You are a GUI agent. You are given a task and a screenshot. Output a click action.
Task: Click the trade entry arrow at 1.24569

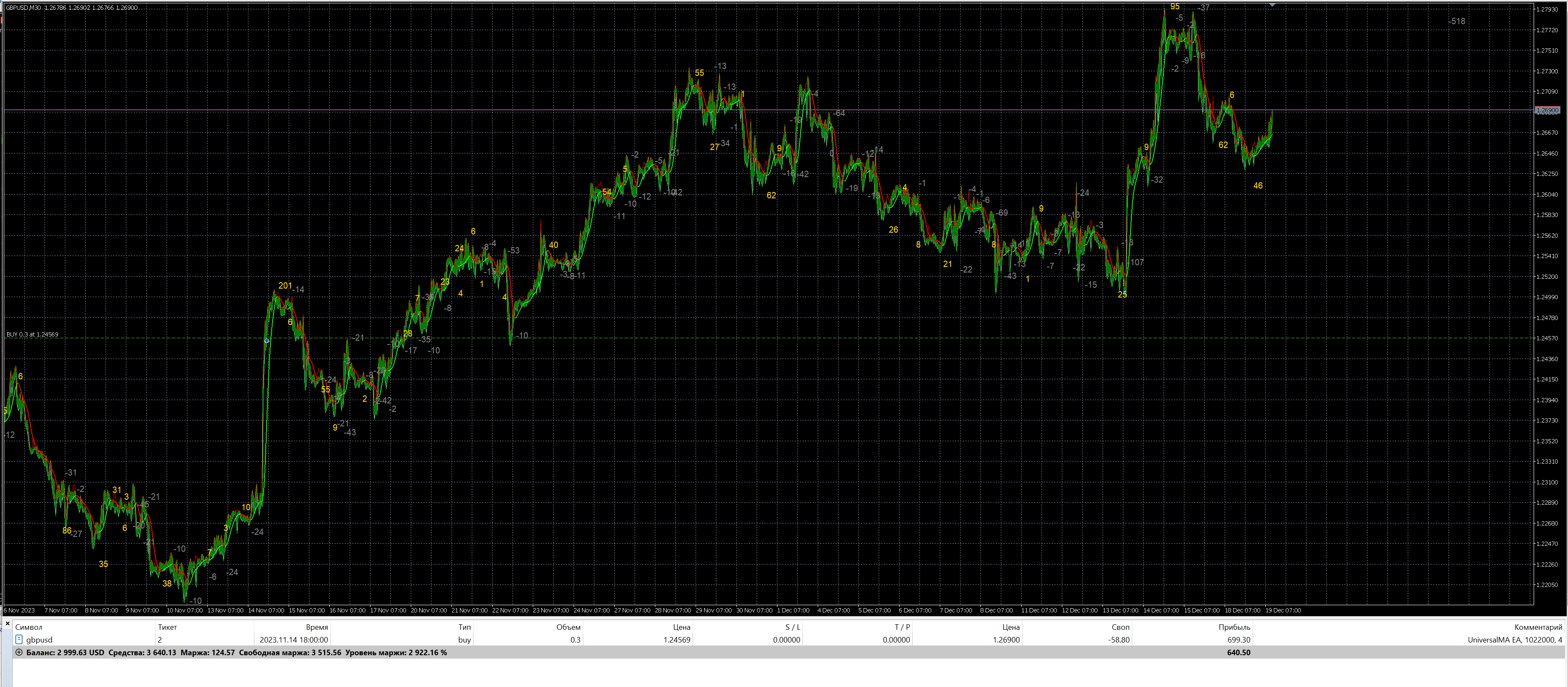(x=267, y=341)
